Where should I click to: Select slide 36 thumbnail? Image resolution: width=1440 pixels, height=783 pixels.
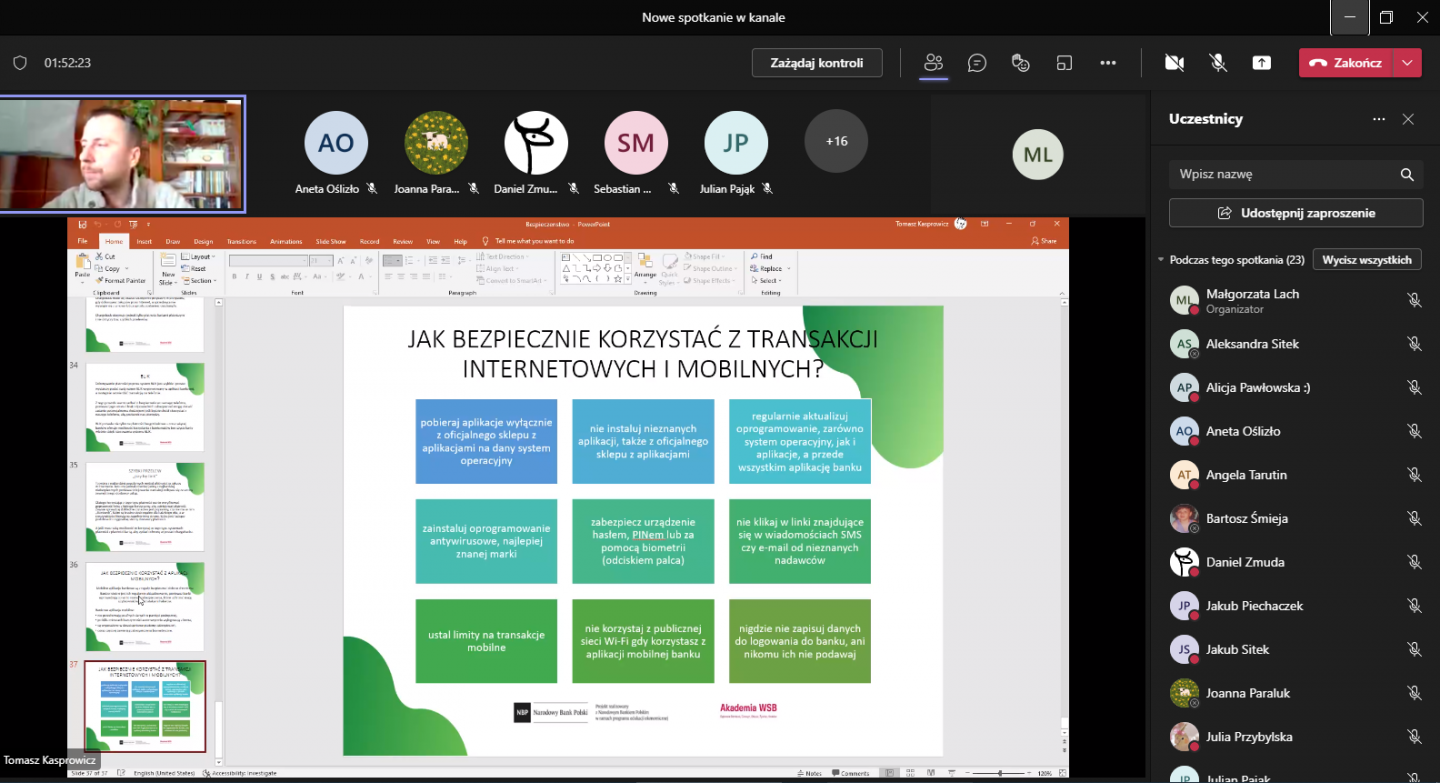coord(145,606)
